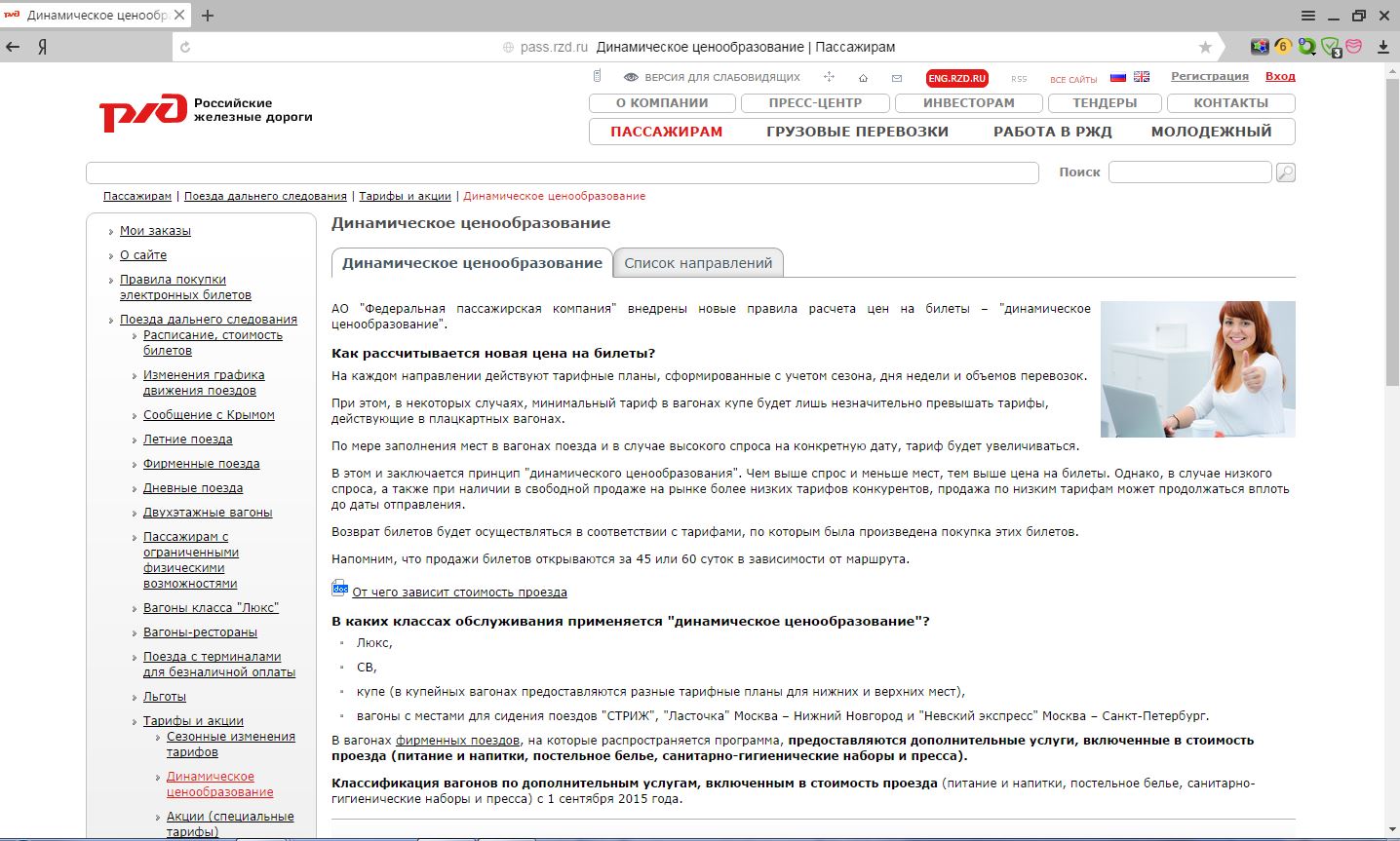Collapse the Тарифы и акции sidebar subsection
This screenshot has height=841, width=1400.
[193, 721]
